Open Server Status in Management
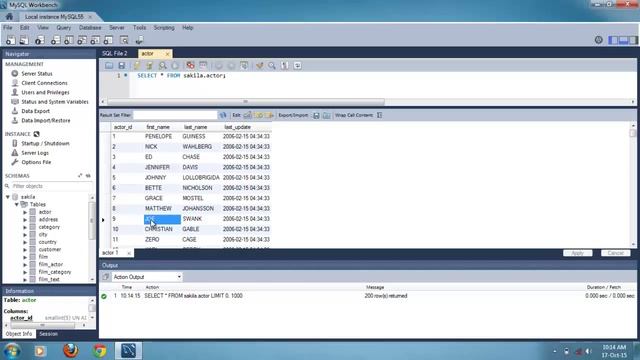 click(x=37, y=73)
